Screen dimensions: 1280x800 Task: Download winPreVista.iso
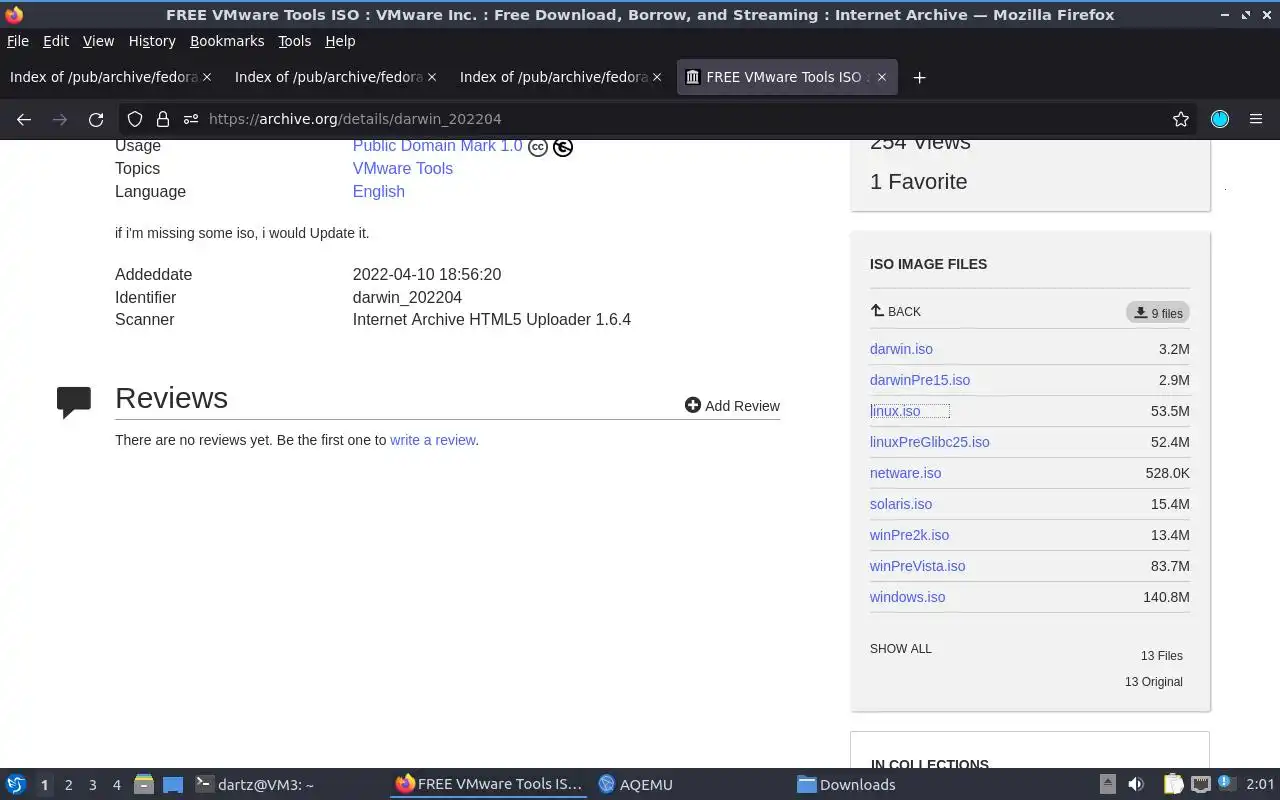pyautogui.click(x=917, y=566)
